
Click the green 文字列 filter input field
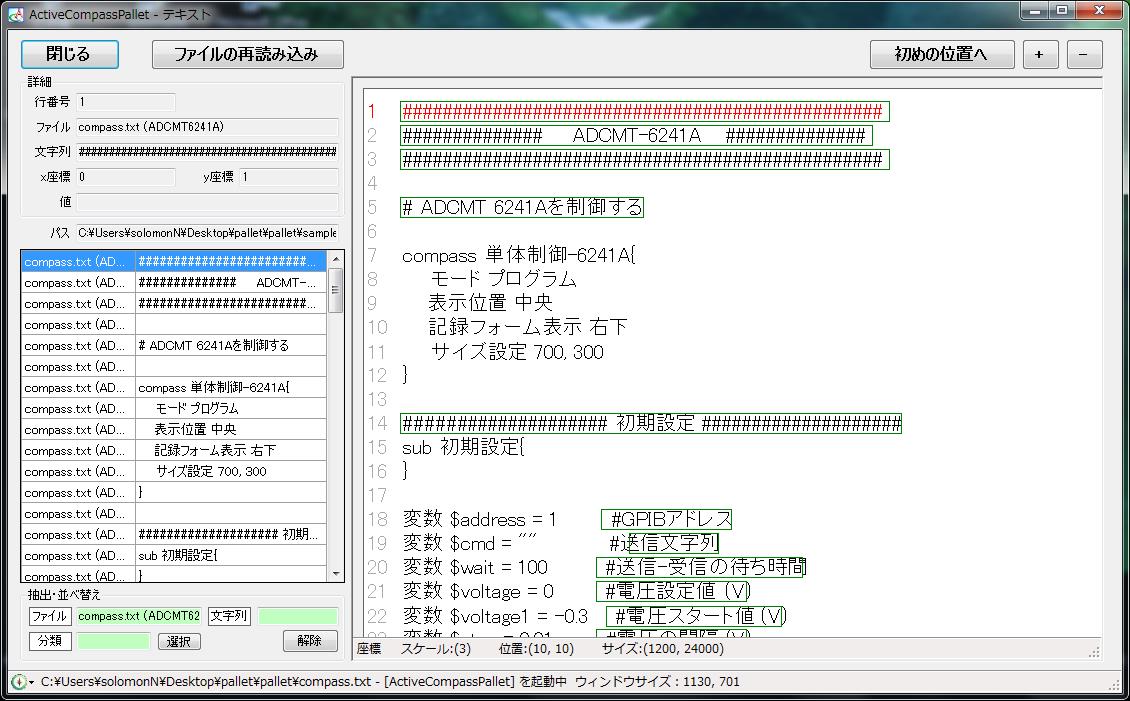pyautogui.click(x=298, y=616)
